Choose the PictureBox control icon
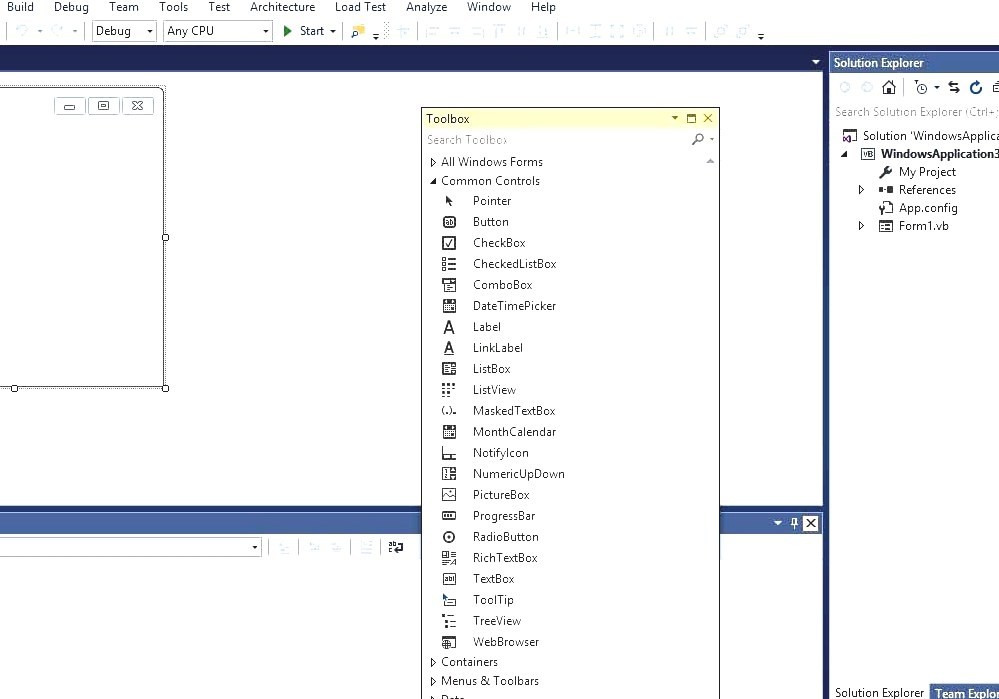 pyautogui.click(x=449, y=495)
